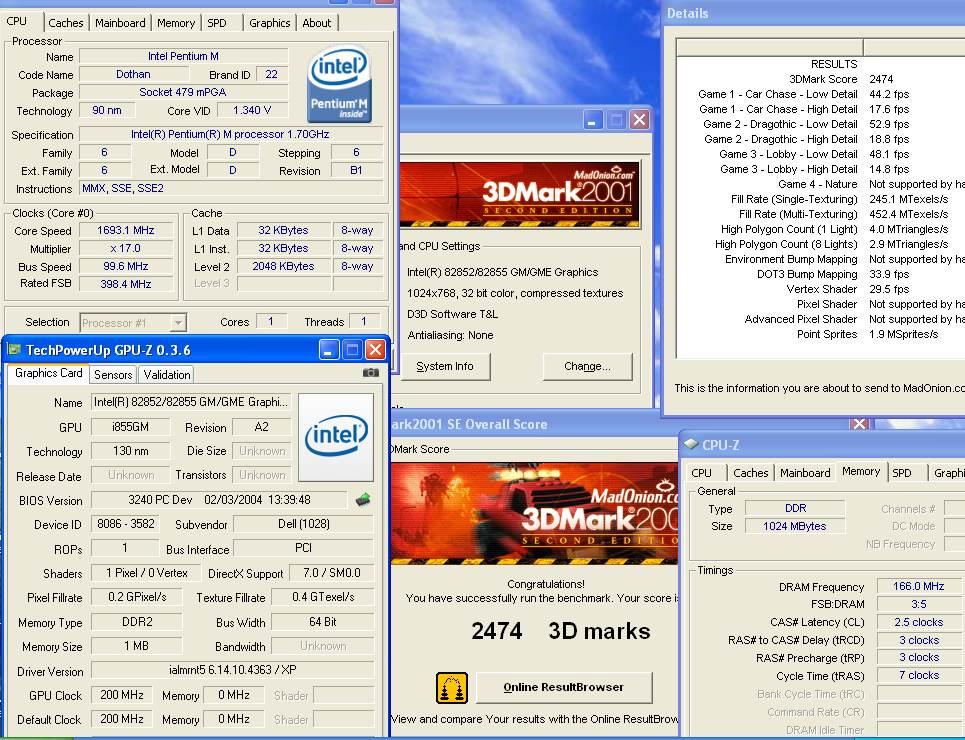Image resolution: width=965 pixels, height=740 pixels.
Task: Select the Graphics Card tab in GPU-Z
Action: tap(49, 373)
